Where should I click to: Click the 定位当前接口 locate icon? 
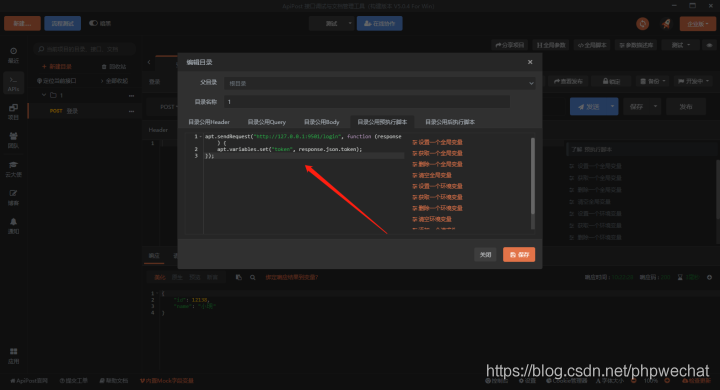coord(39,81)
